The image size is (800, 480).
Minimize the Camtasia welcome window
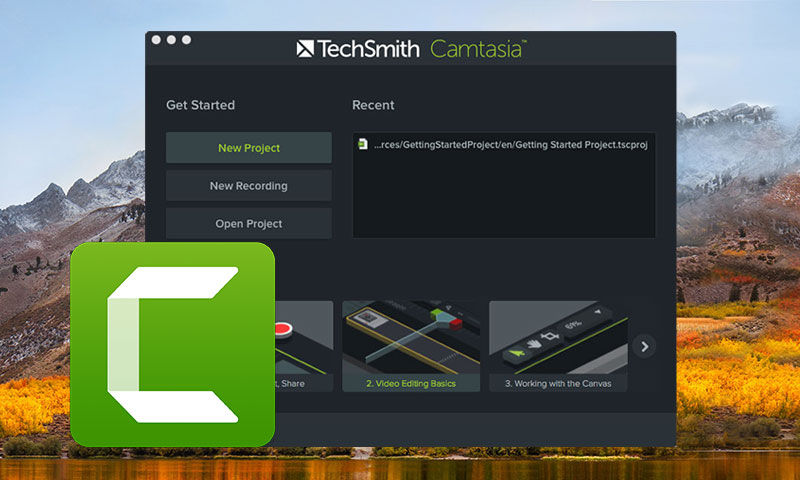171,40
